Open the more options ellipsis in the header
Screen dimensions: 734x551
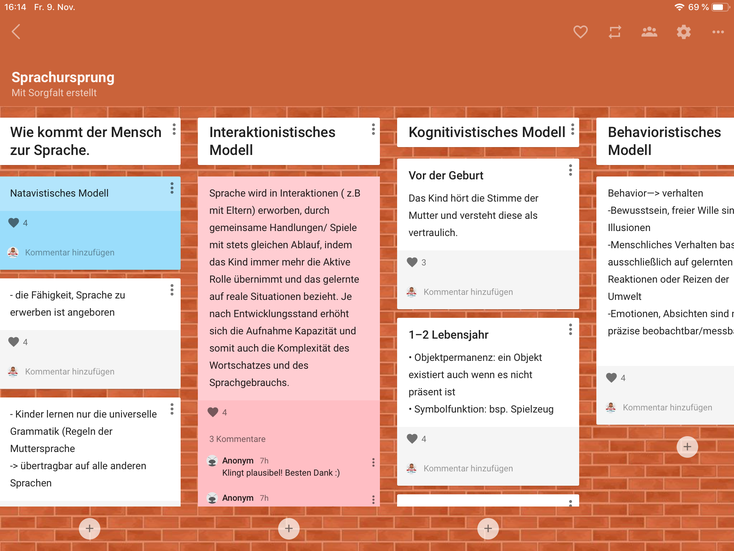coord(718,32)
